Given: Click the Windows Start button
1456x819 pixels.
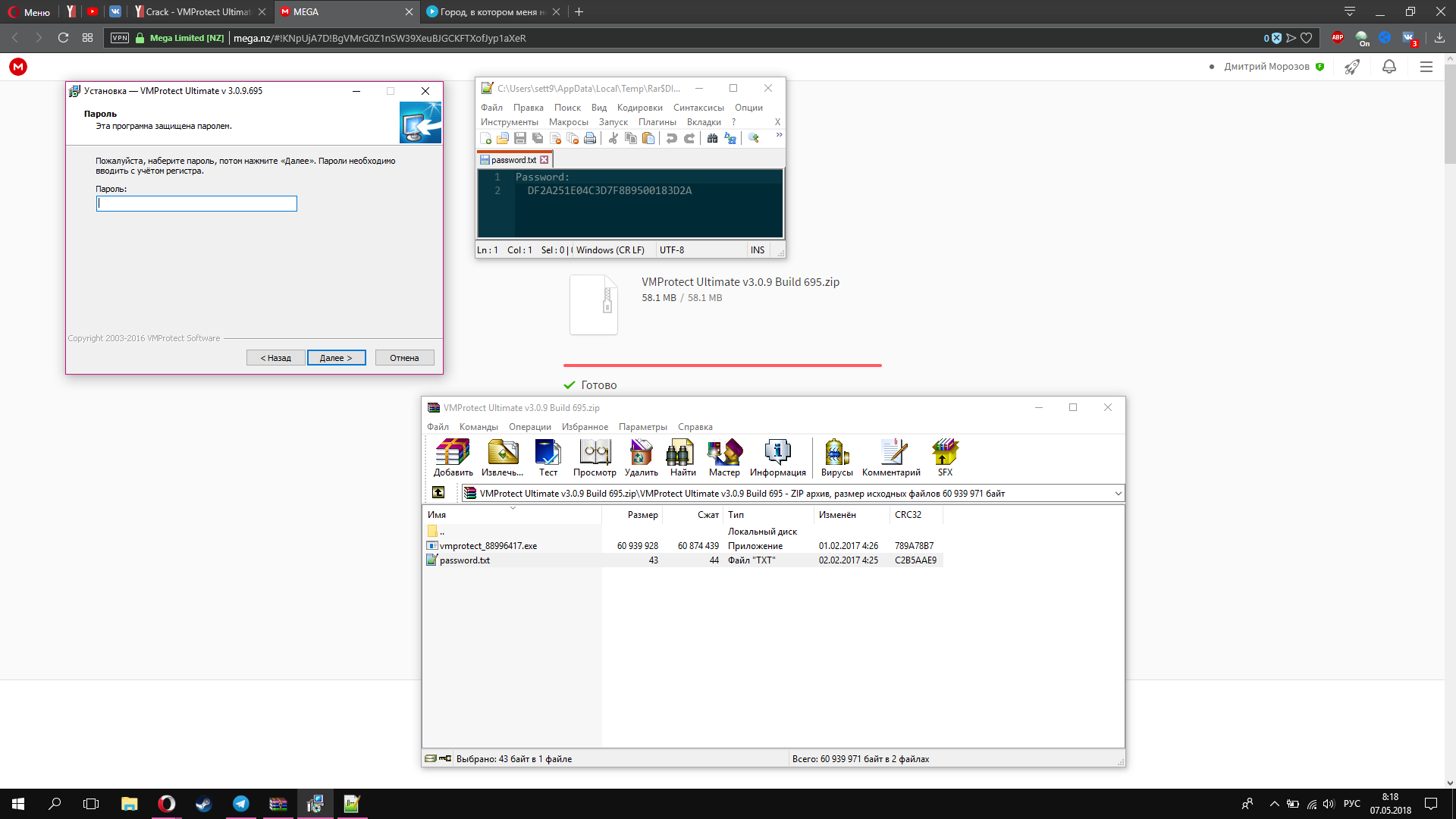Looking at the screenshot, I should (x=18, y=804).
